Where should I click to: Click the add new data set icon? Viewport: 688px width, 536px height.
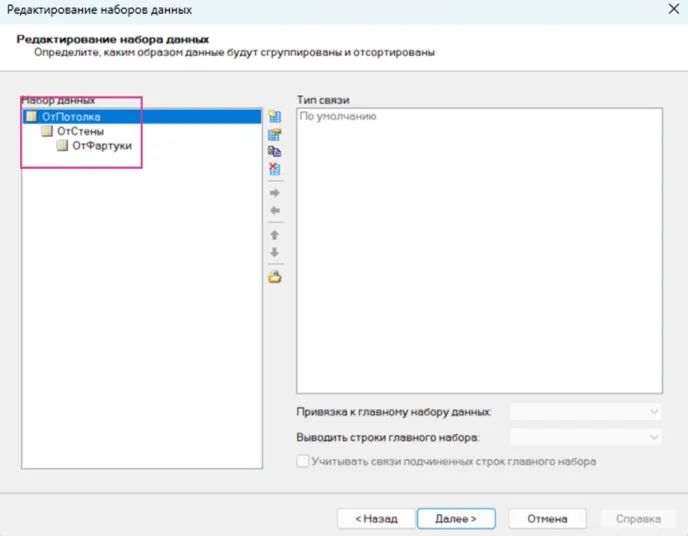[x=274, y=117]
